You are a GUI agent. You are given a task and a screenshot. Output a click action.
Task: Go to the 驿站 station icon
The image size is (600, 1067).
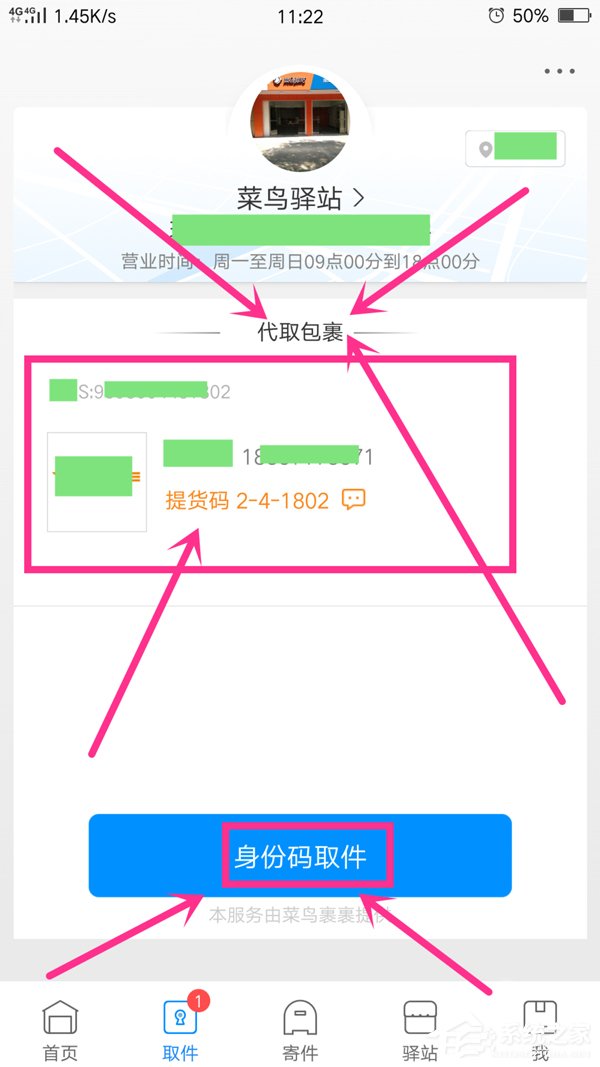(420, 1018)
